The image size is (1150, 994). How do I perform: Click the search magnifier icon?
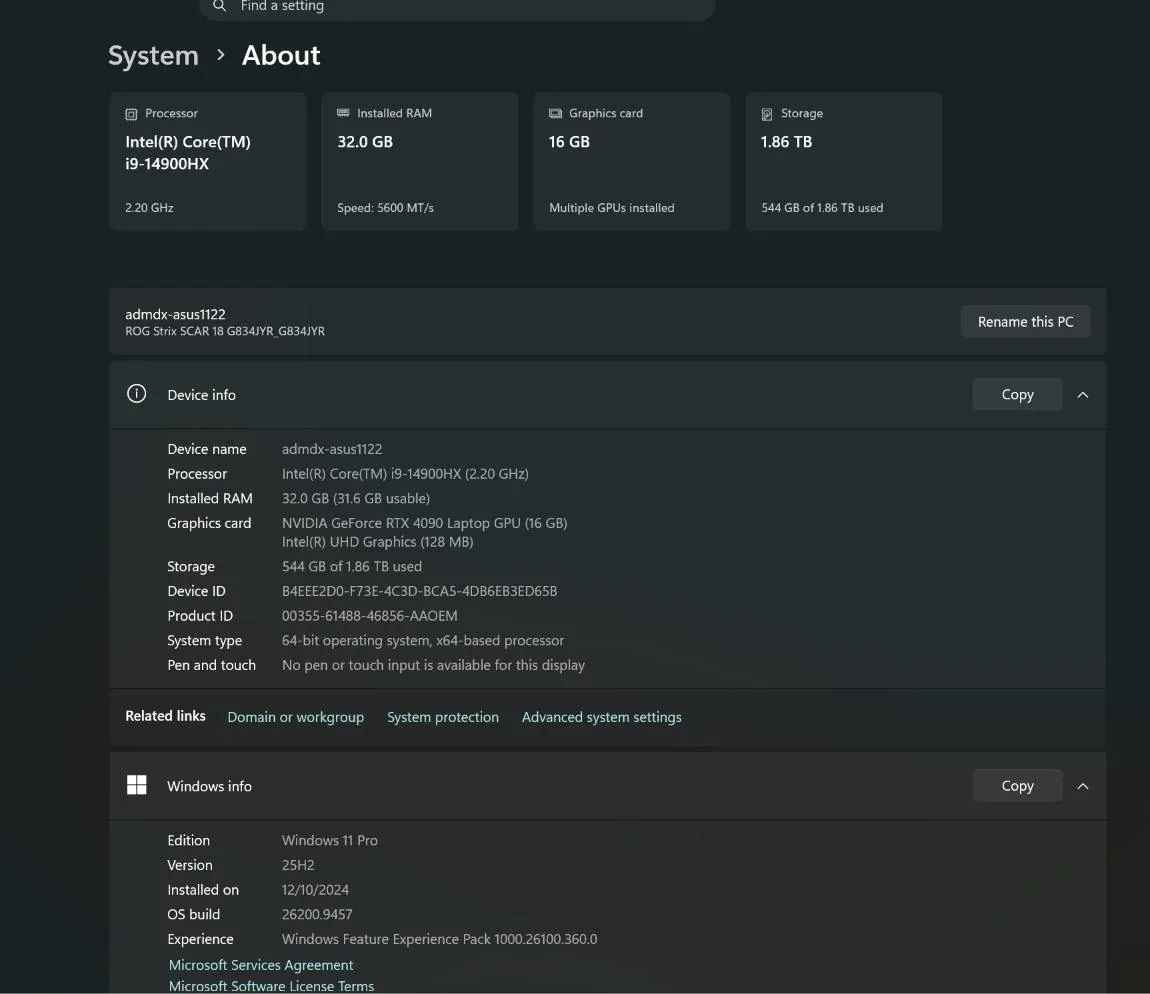(x=219, y=6)
